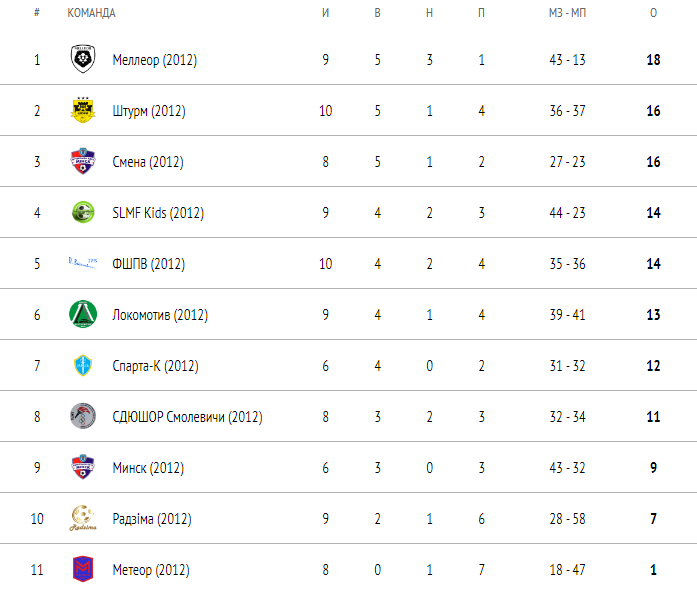Select the SLMF Kids (2012) team name
The width and height of the screenshot is (697, 594).
pyautogui.click(x=158, y=213)
